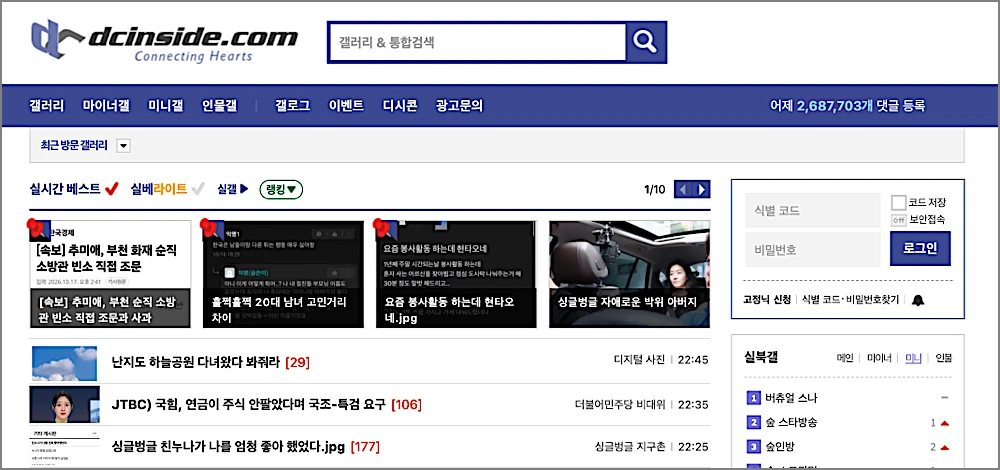Image resolution: width=1000 pixels, height=470 pixels.
Task: Switch 실북갤 to 마이너 tab
Action: (879, 358)
